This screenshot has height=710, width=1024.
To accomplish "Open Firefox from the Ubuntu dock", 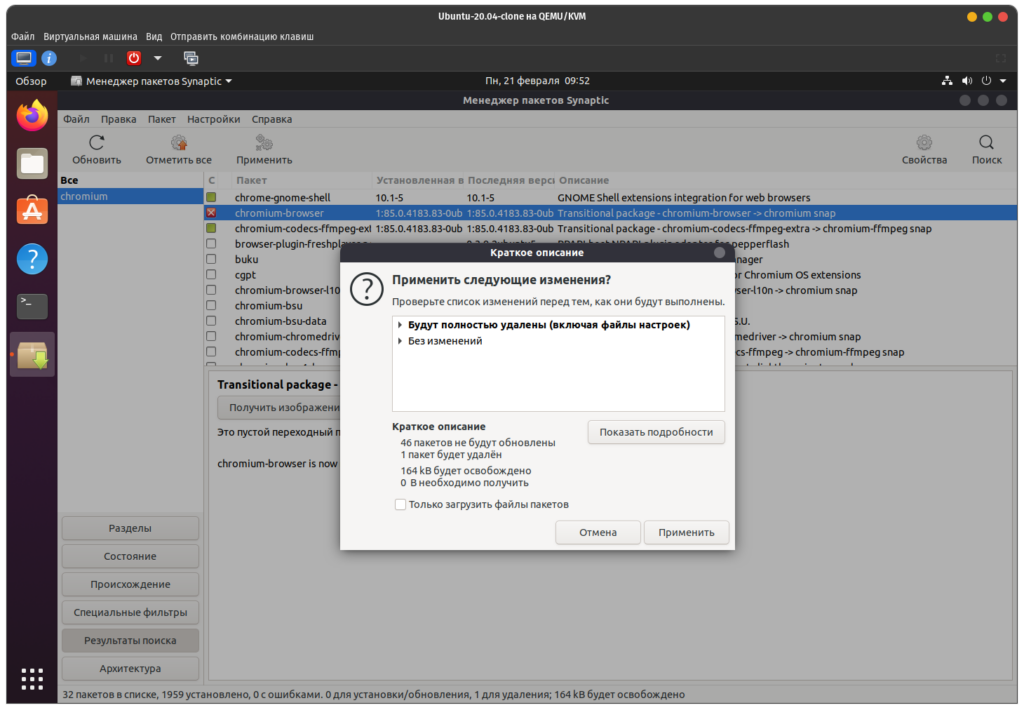I will coord(32,116).
